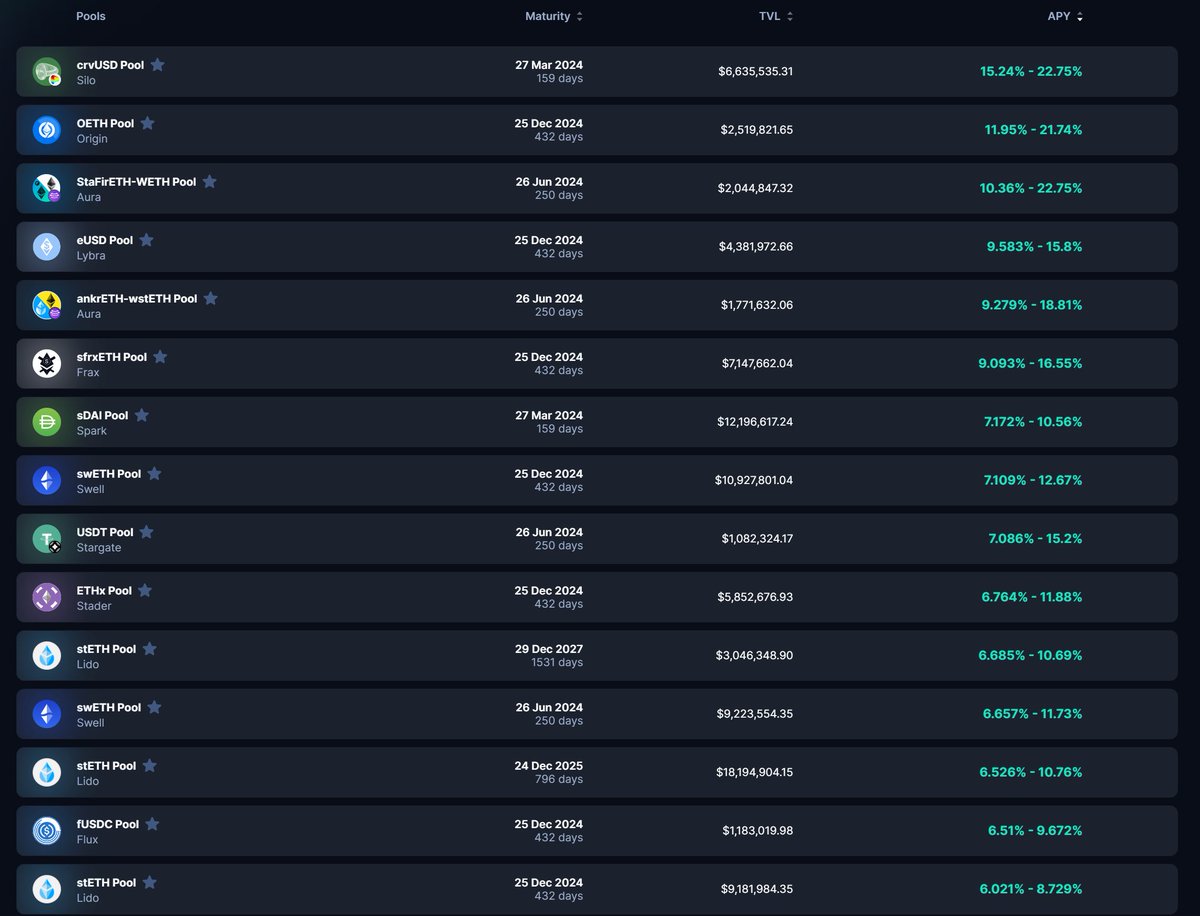Click the 6.51% - 9.672% APY value
Image resolution: width=1200 pixels, height=916 pixels.
pyautogui.click(x=1035, y=831)
